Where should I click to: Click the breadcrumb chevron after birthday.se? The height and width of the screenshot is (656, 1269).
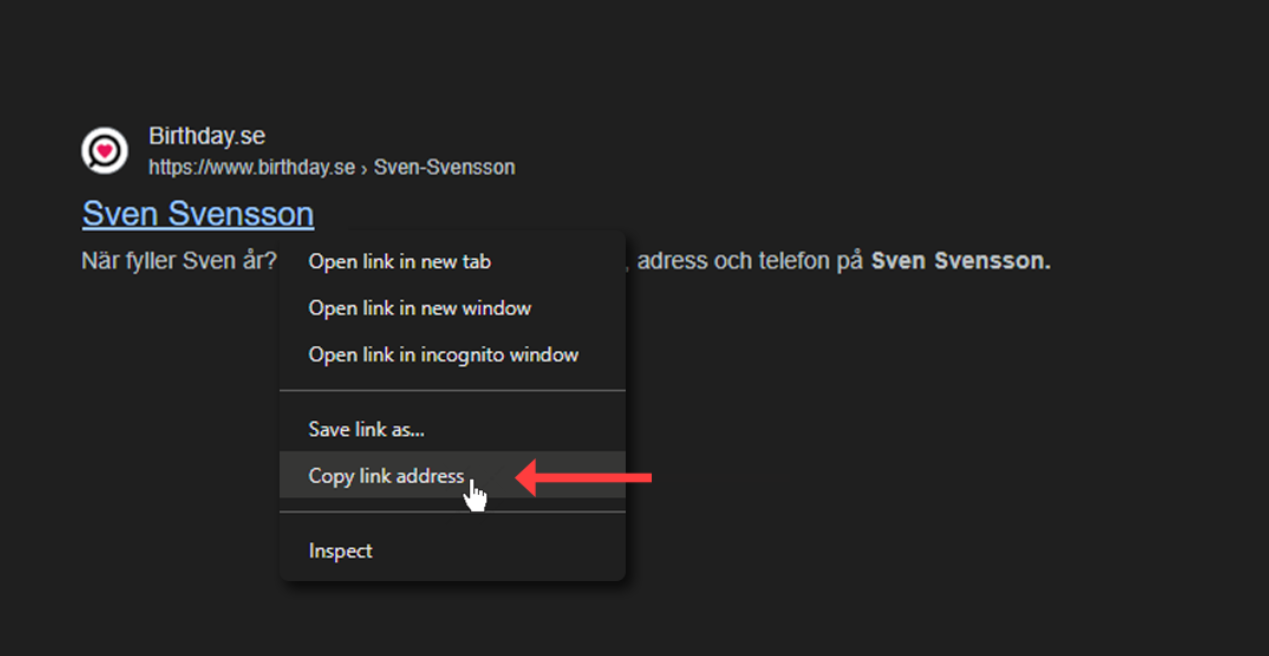(364, 168)
